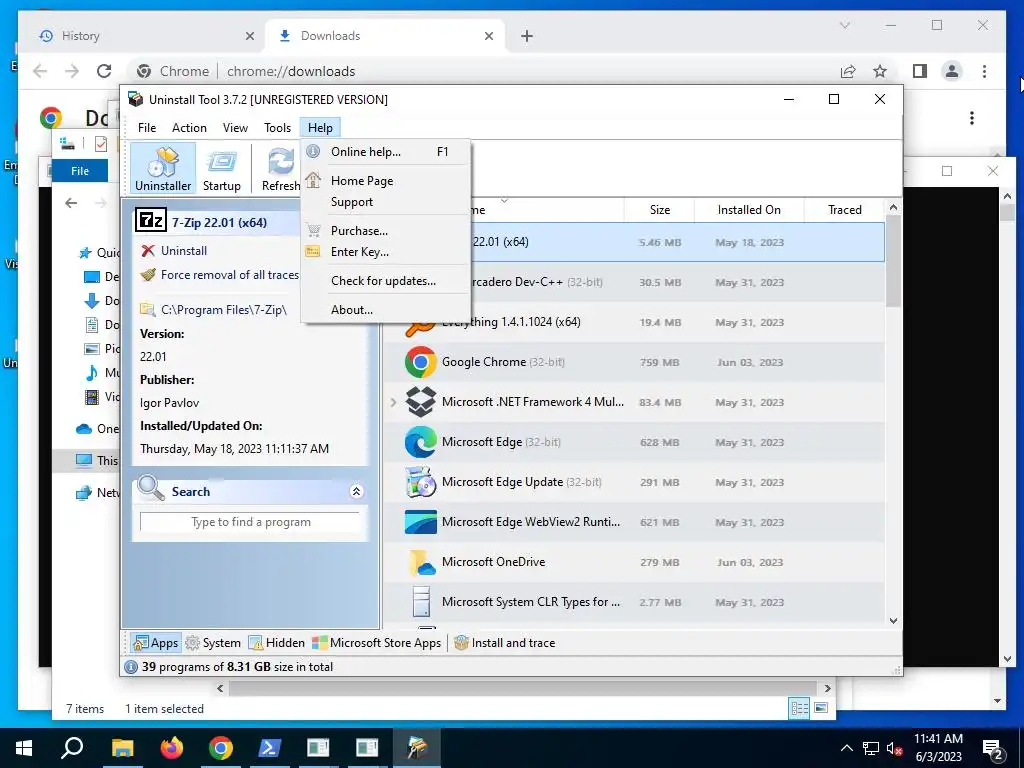
Task: Open the Chrome three-dot menu
Action: [x=984, y=71]
